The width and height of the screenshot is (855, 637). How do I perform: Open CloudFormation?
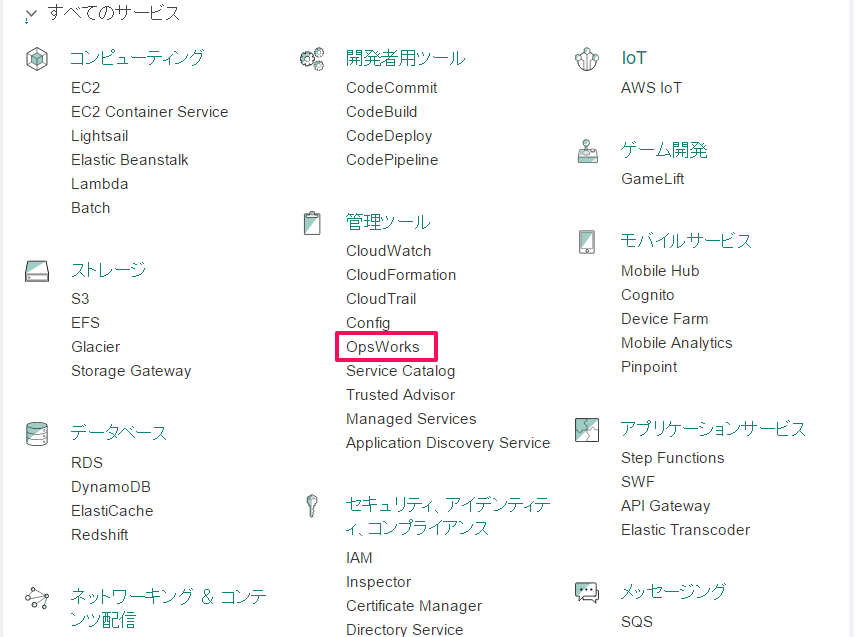point(401,275)
